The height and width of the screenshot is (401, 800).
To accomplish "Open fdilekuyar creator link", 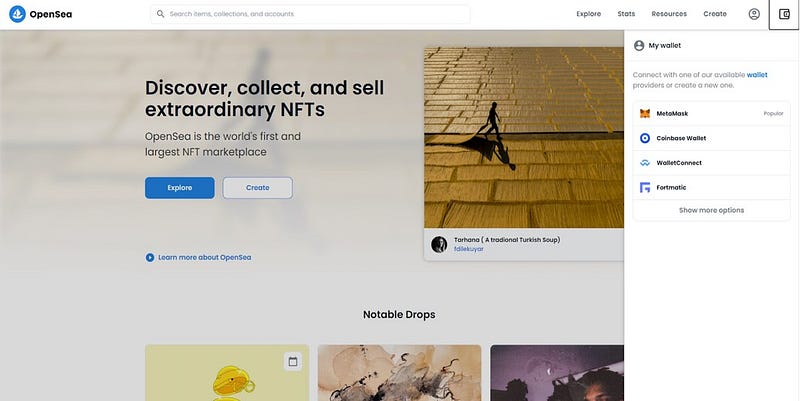I will 468,249.
